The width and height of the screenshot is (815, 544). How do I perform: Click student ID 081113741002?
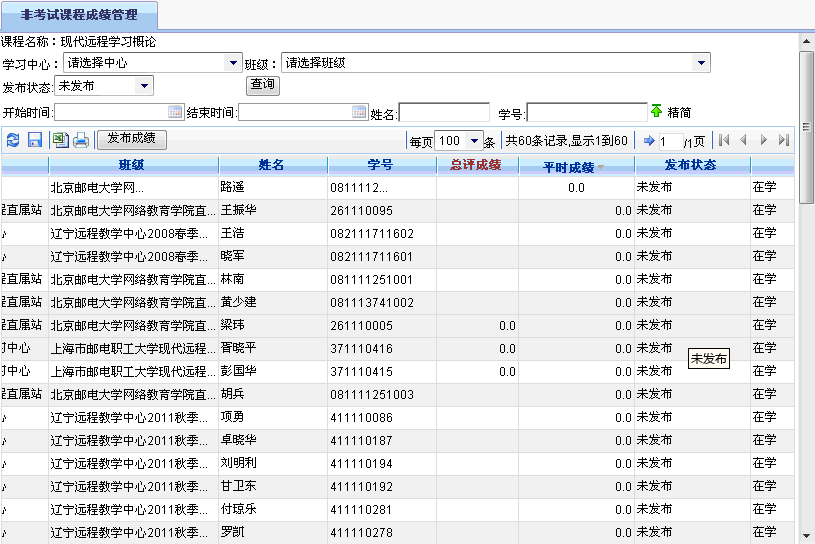[x=372, y=302]
